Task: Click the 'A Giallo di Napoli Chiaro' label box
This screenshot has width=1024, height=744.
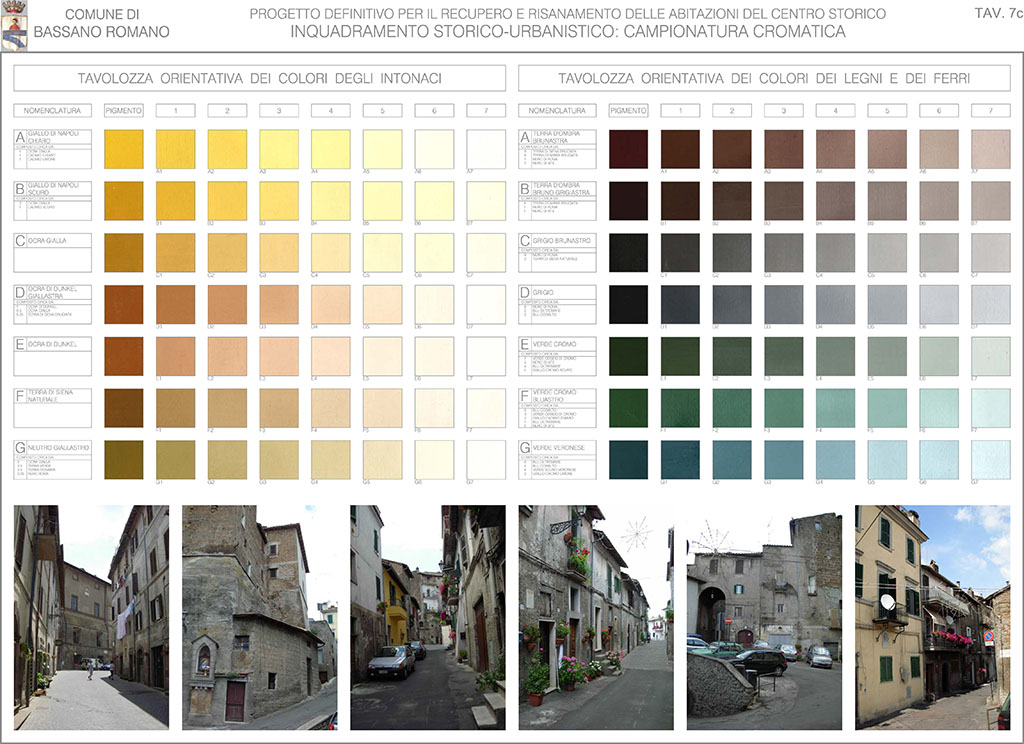Action: pos(52,149)
